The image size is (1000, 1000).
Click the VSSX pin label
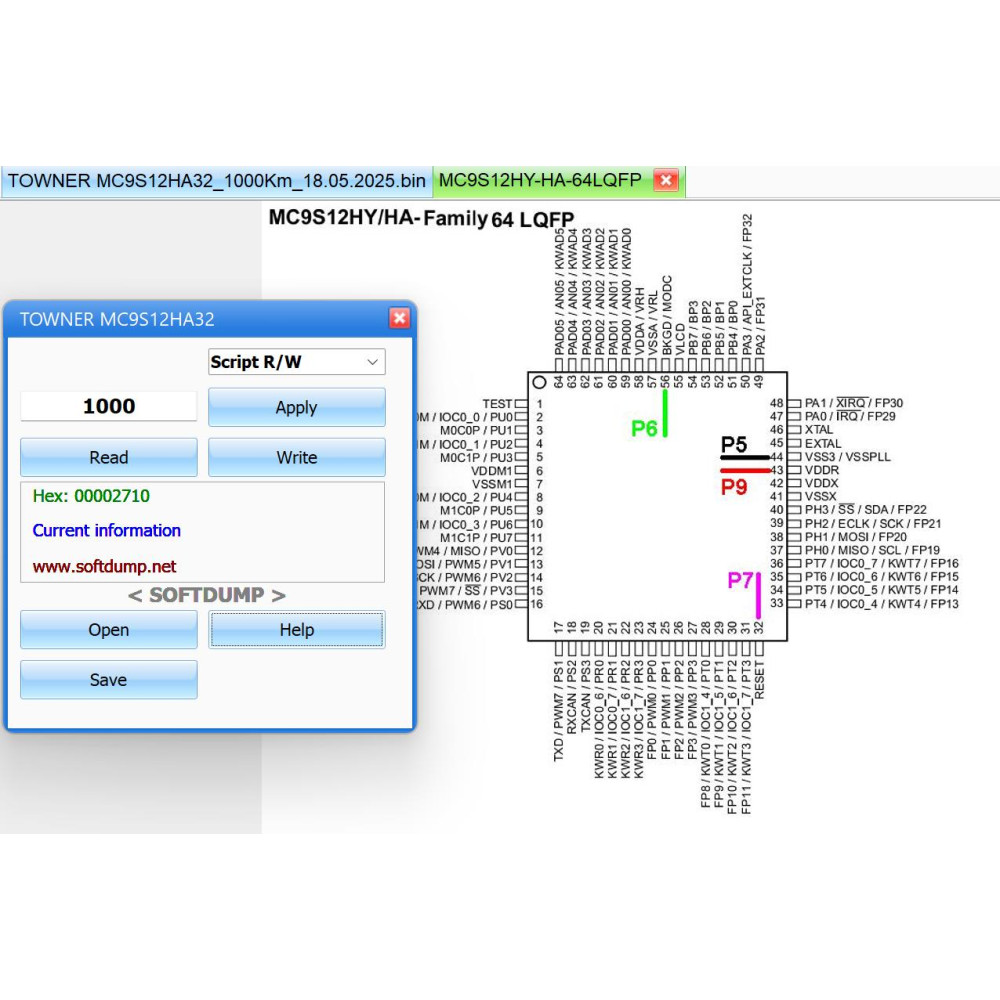click(820, 497)
